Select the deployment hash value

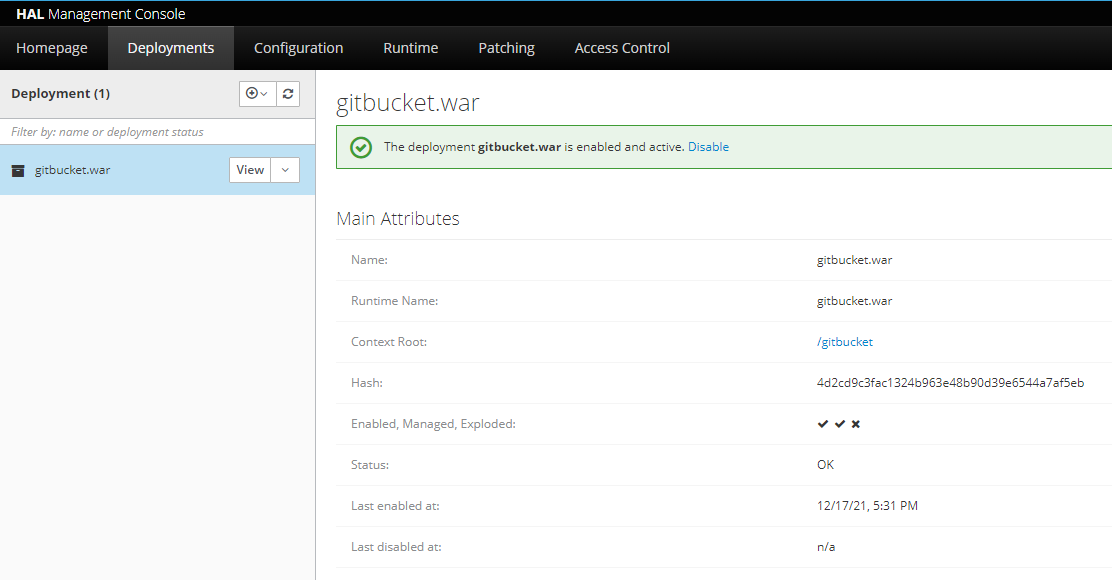950,383
